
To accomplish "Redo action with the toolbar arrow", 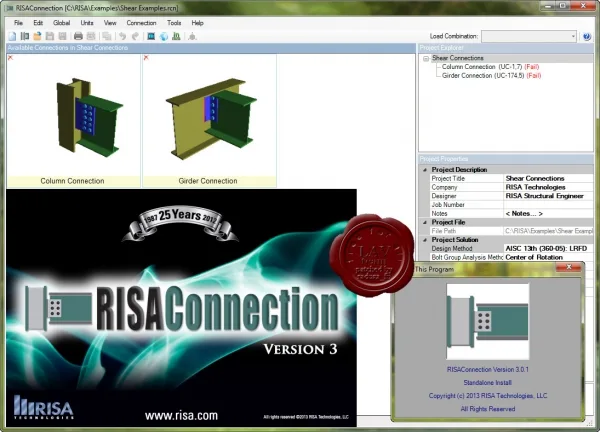I will pos(135,36).
